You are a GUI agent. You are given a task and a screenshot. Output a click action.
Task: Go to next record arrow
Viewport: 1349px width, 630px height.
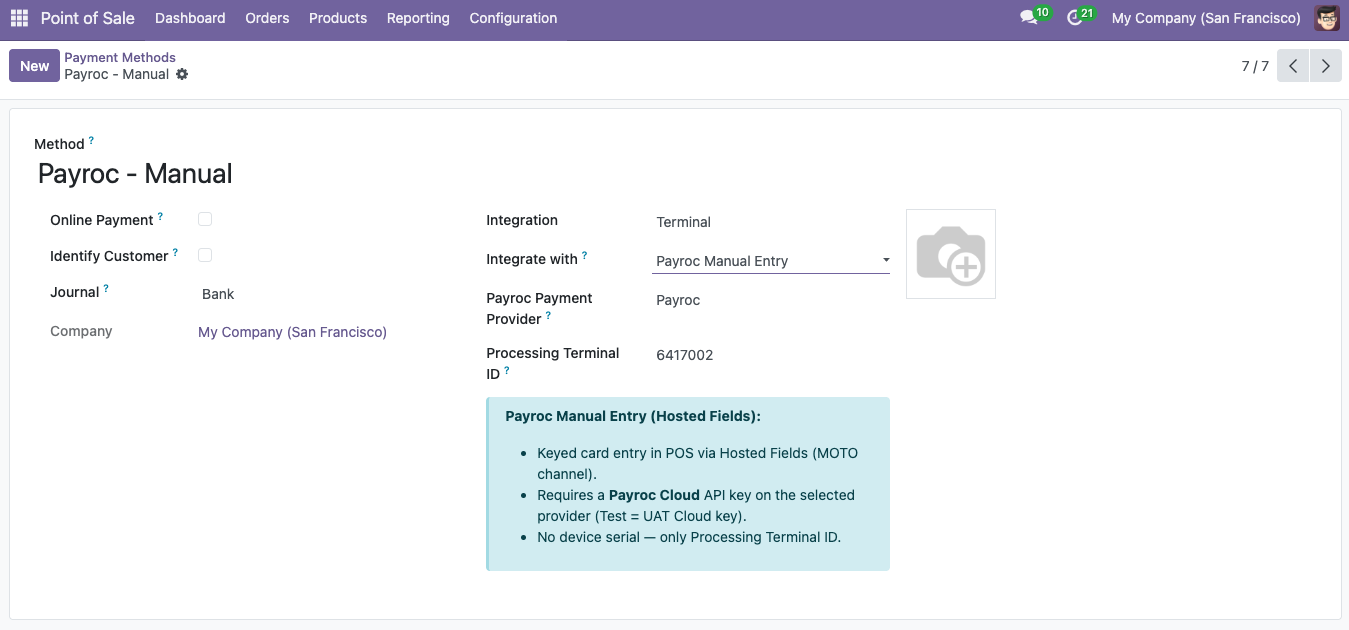point(1326,66)
